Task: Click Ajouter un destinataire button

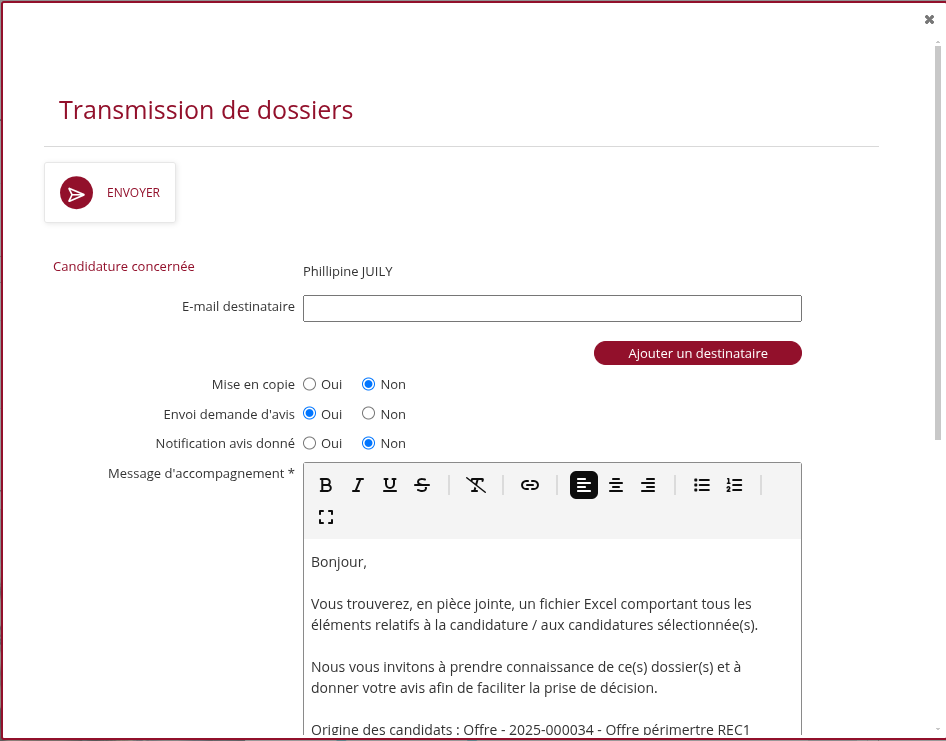Action: [697, 353]
